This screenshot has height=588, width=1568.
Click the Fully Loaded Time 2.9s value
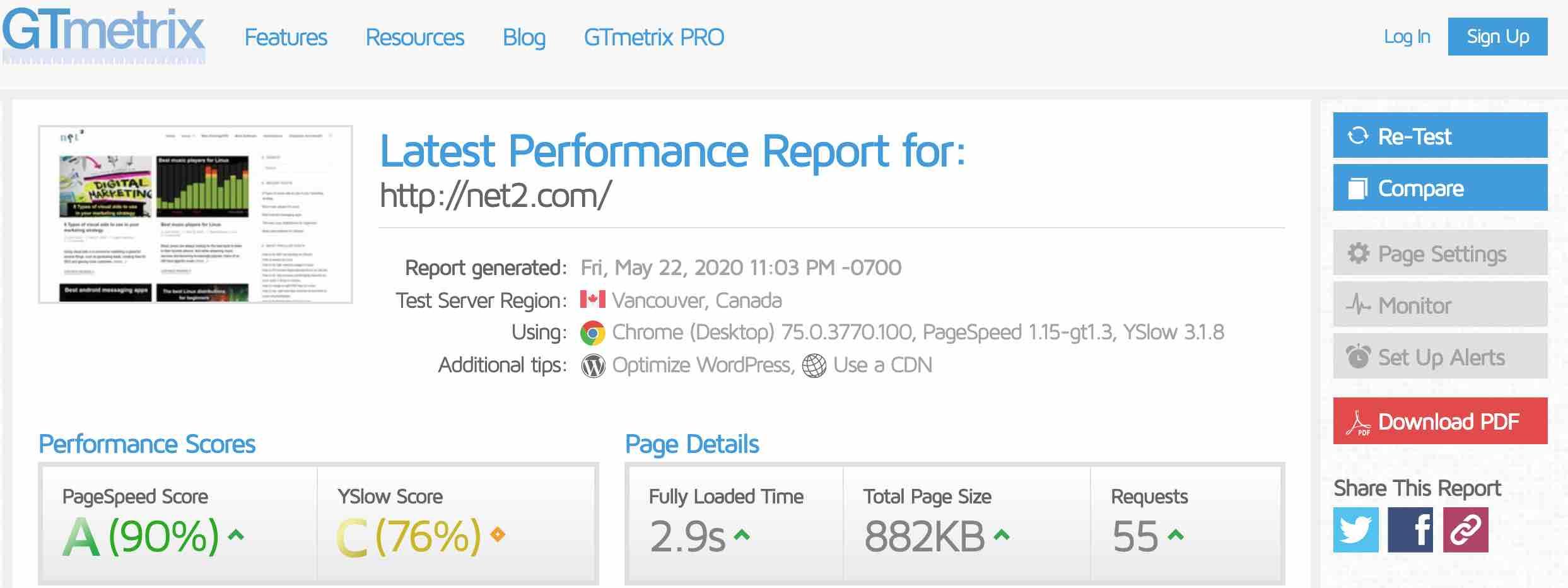pyautogui.click(x=687, y=537)
